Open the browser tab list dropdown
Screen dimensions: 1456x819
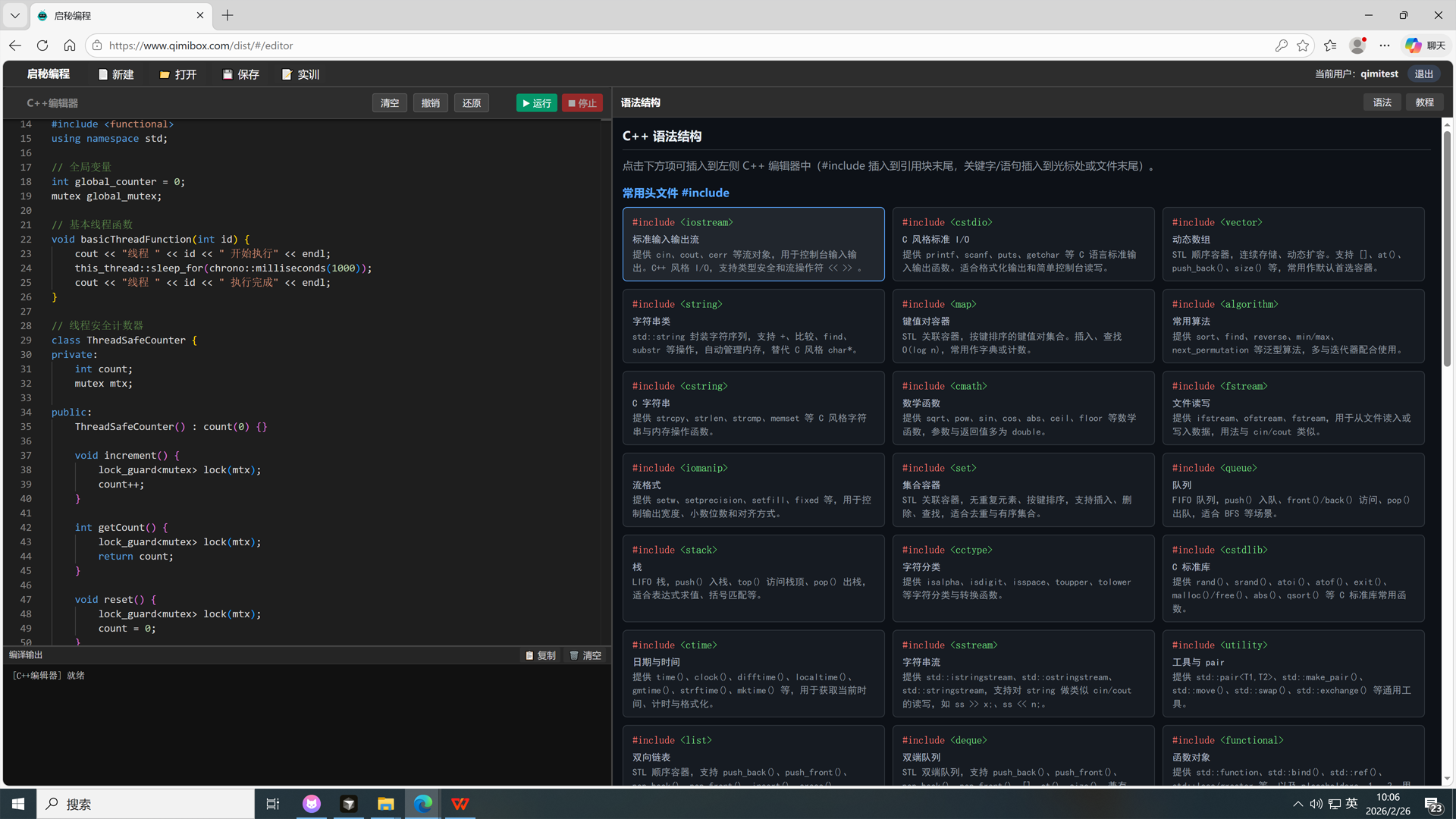pos(14,15)
